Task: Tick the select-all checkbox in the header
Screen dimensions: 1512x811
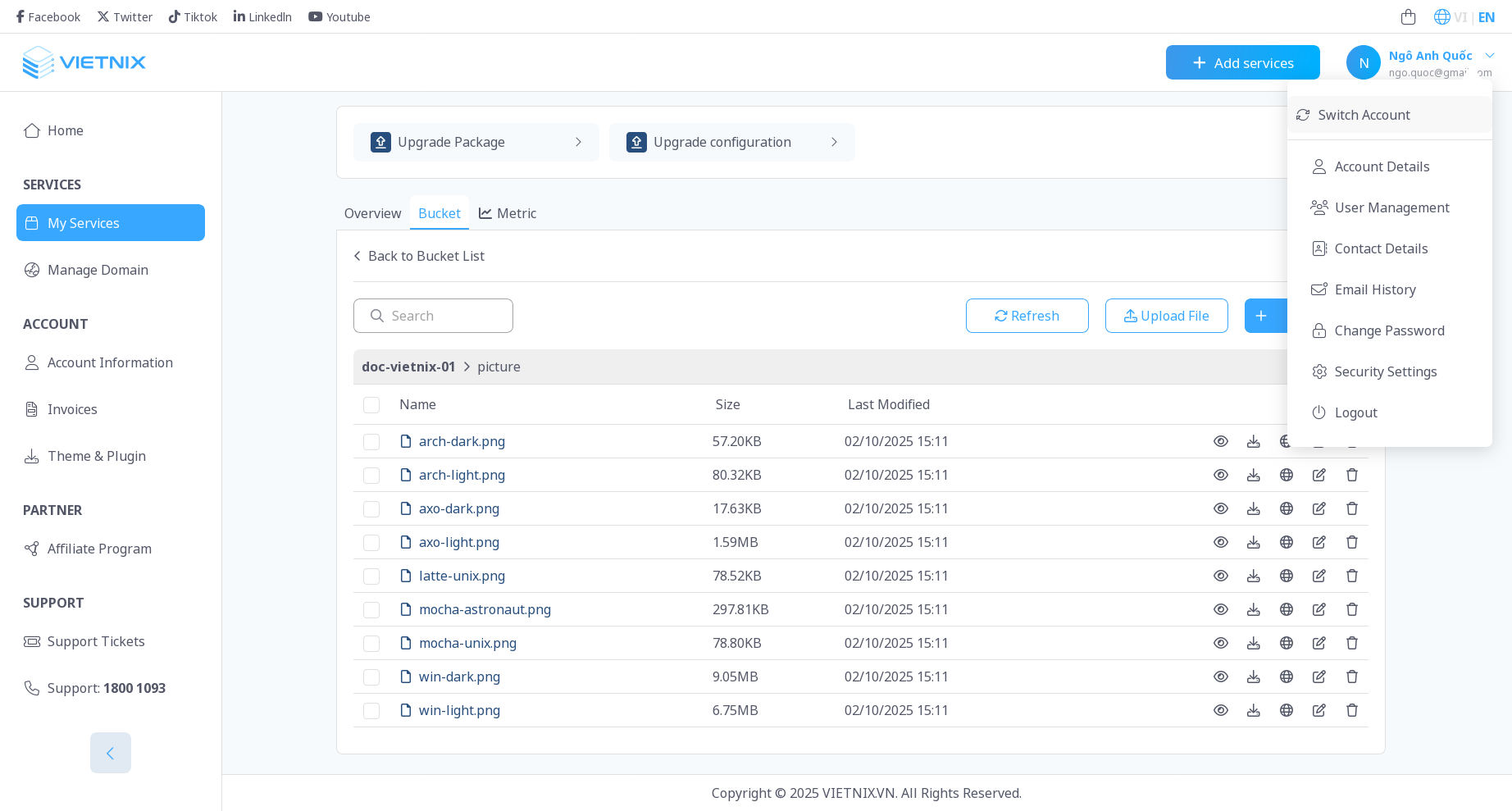Action: coord(371,405)
